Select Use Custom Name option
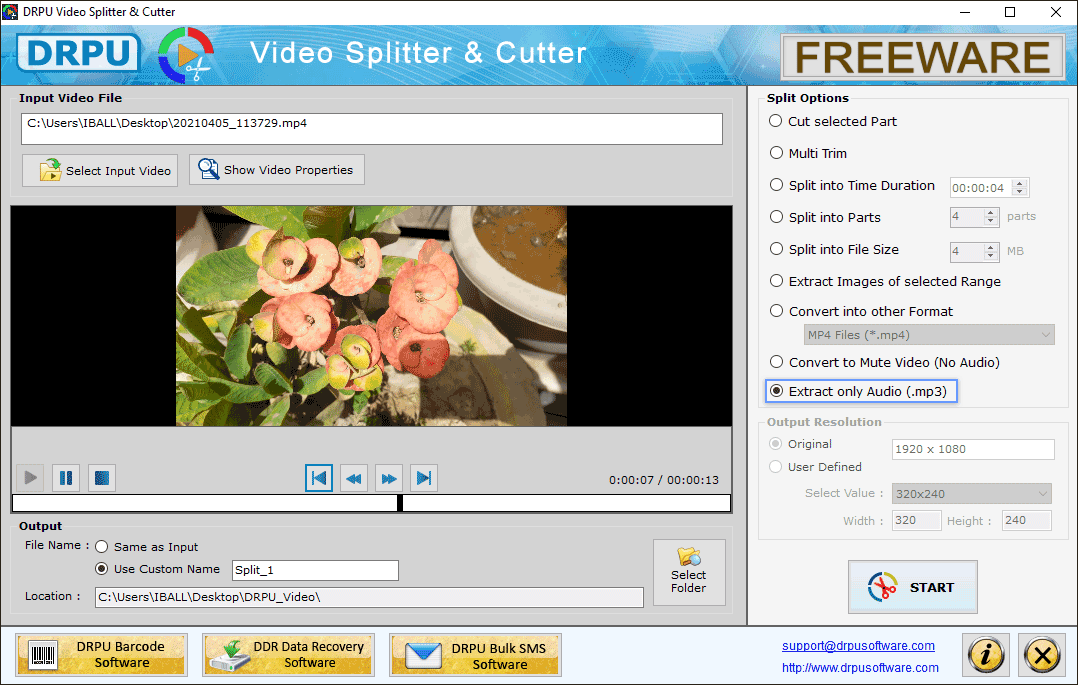The width and height of the screenshot is (1078, 685). (x=102, y=569)
